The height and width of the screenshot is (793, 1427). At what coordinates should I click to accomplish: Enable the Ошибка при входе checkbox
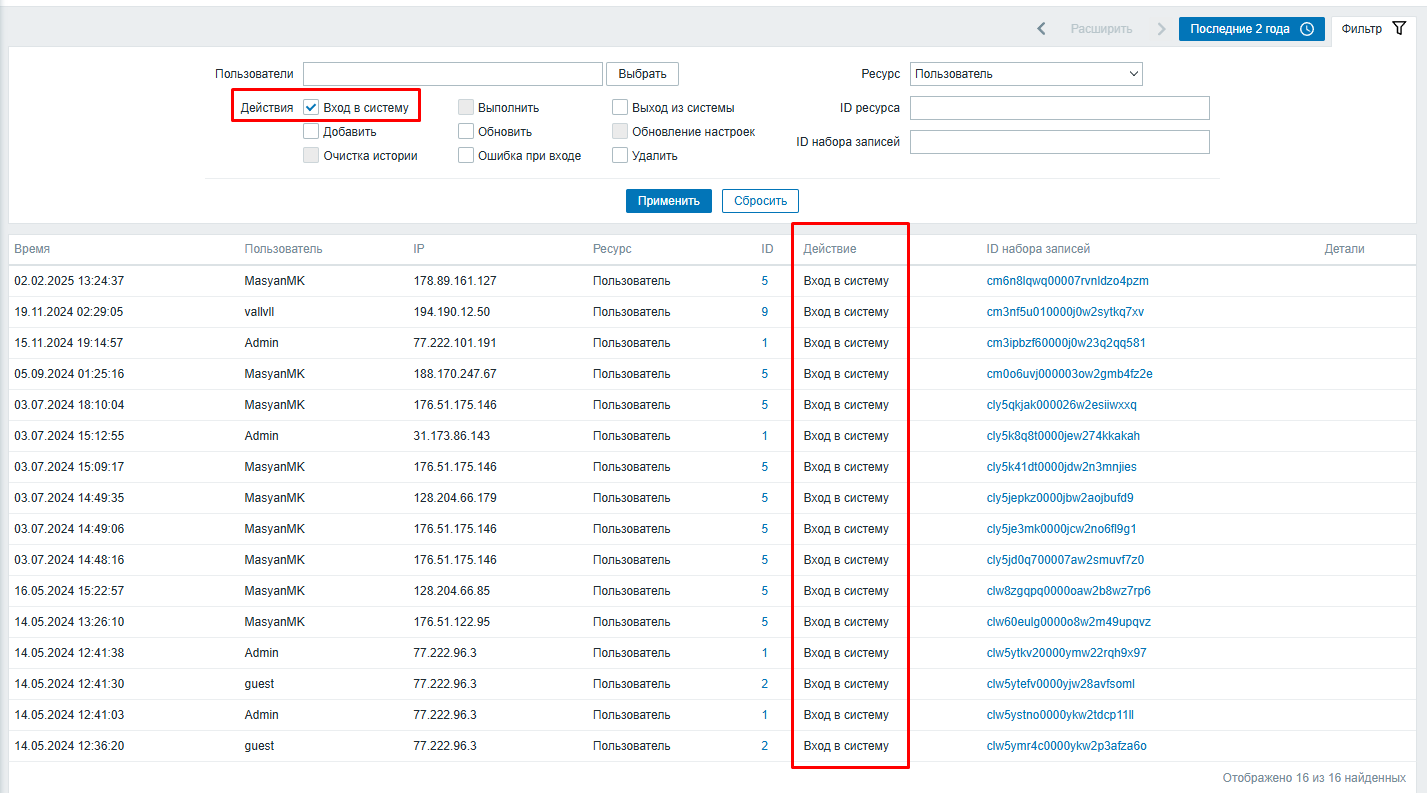tap(466, 155)
